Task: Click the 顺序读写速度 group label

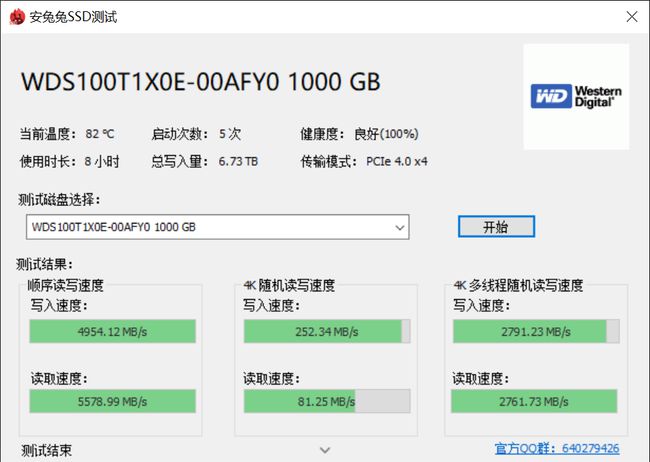Action: point(65,285)
